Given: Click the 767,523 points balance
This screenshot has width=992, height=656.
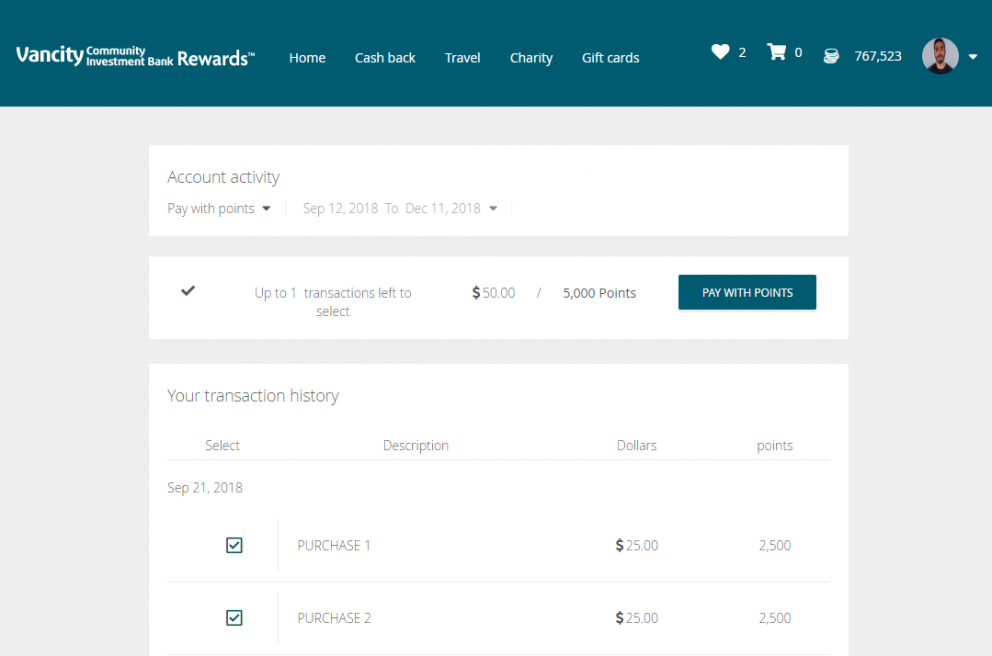Looking at the screenshot, I should [877, 56].
